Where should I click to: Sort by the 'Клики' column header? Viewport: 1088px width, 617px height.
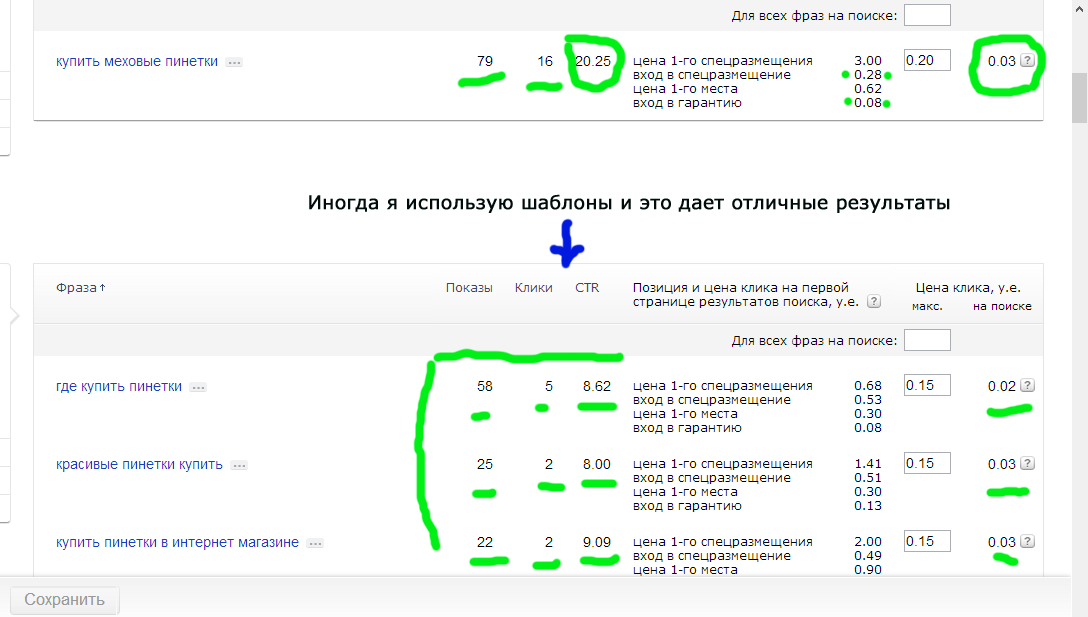click(534, 287)
